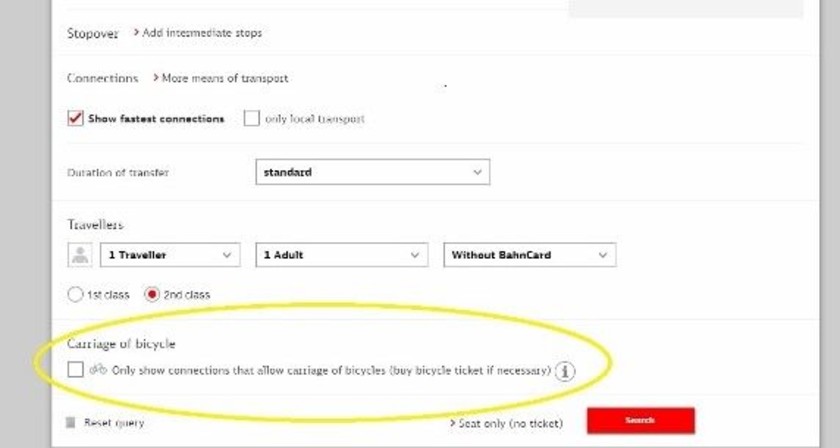The height and width of the screenshot is (448, 840).
Task: Open the 1 Adult dropdown
Action: point(341,255)
